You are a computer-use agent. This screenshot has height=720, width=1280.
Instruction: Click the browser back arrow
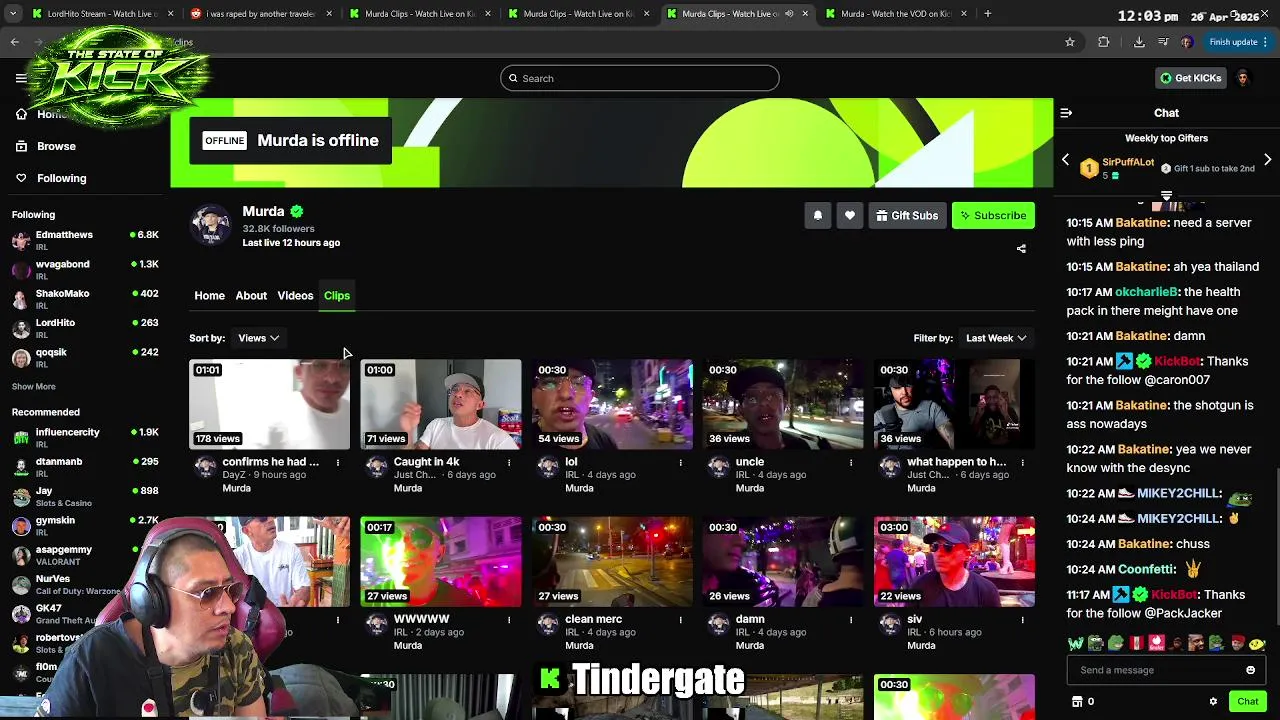click(14, 42)
